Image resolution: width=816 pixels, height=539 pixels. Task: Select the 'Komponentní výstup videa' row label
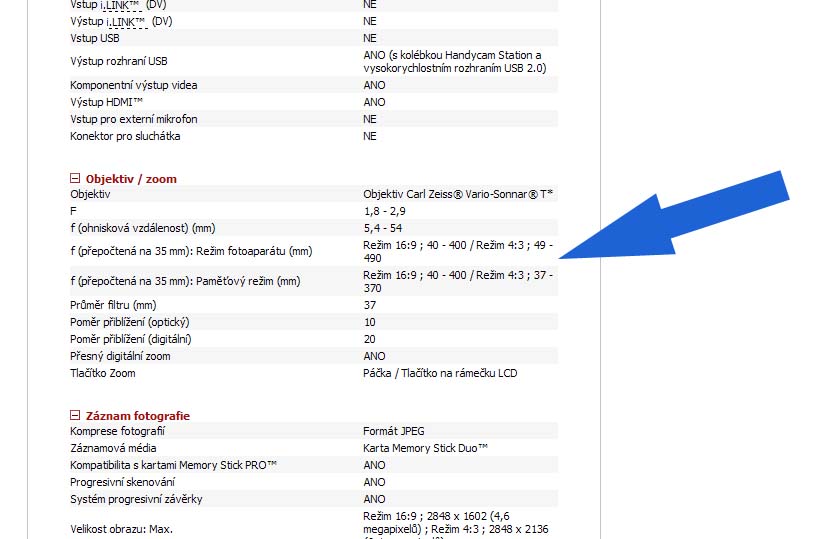click(x=134, y=85)
